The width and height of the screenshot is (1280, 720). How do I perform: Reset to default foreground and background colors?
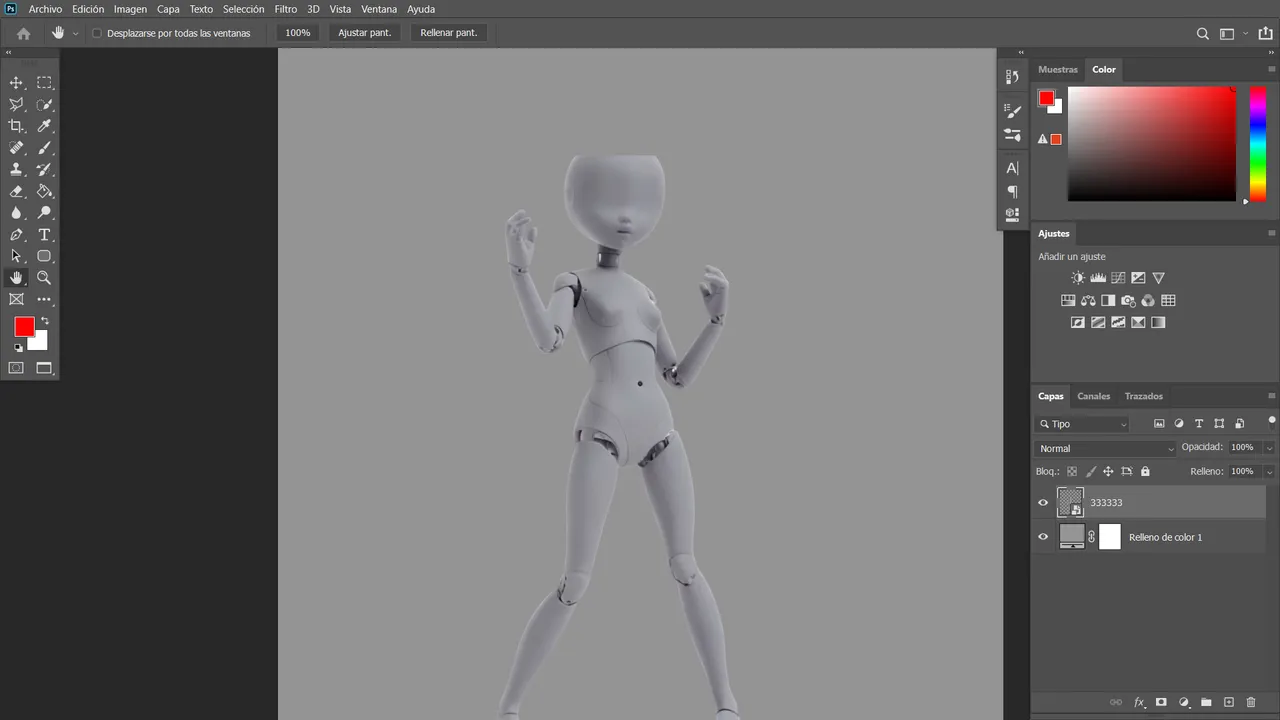click(18, 348)
